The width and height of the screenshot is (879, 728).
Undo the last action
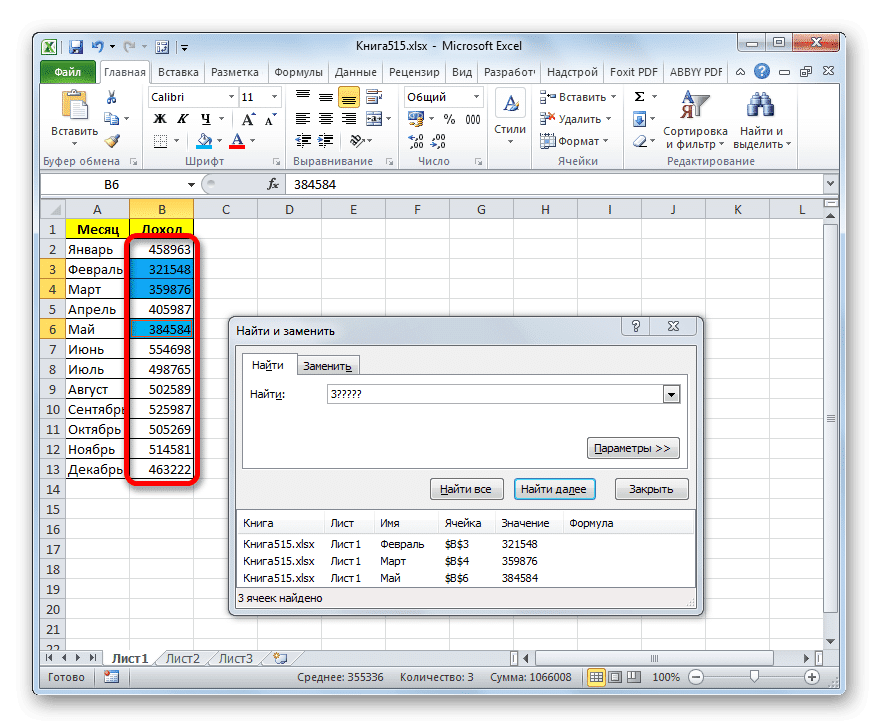(x=98, y=47)
